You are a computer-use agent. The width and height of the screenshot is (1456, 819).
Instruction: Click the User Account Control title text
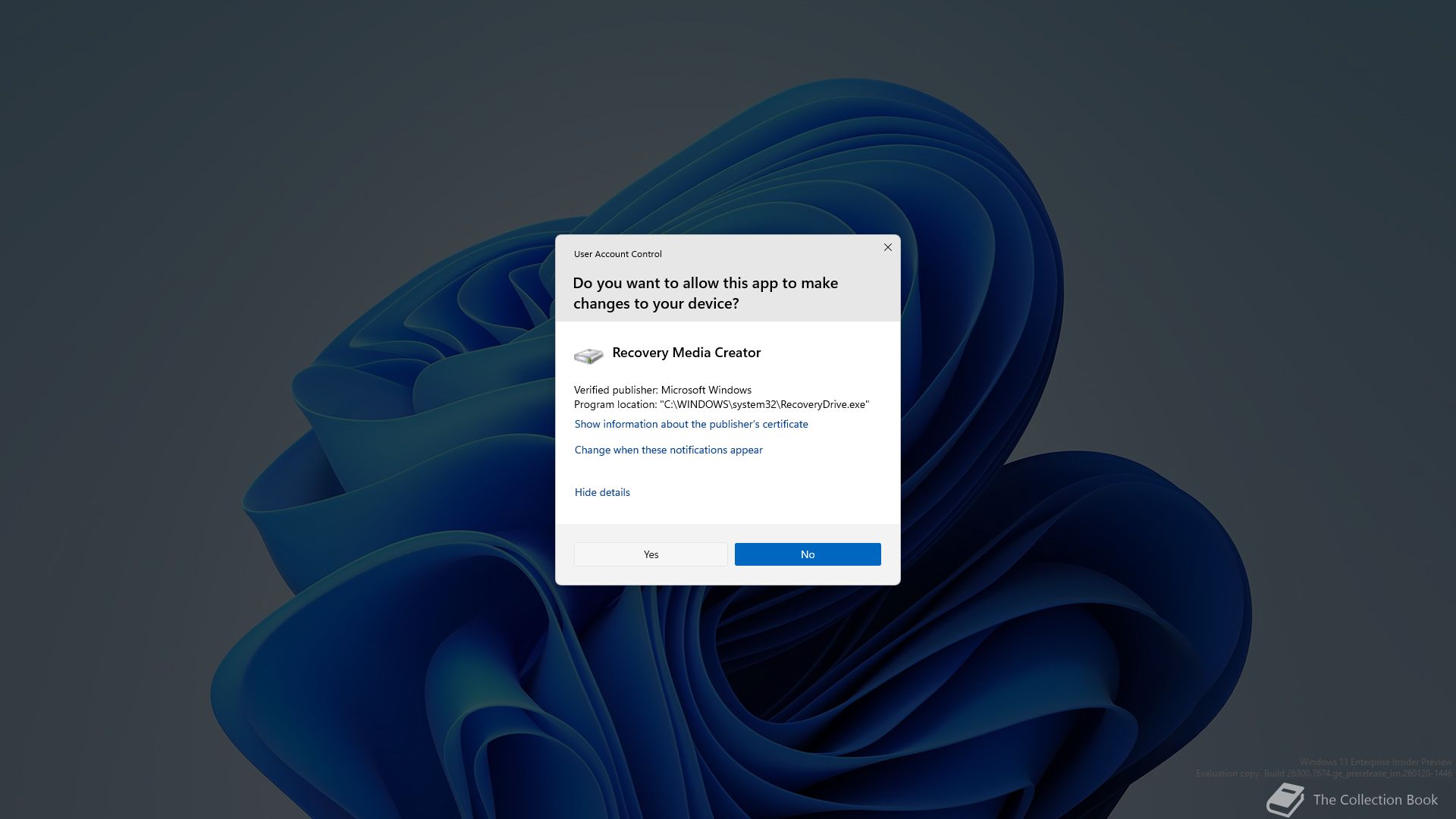click(617, 254)
